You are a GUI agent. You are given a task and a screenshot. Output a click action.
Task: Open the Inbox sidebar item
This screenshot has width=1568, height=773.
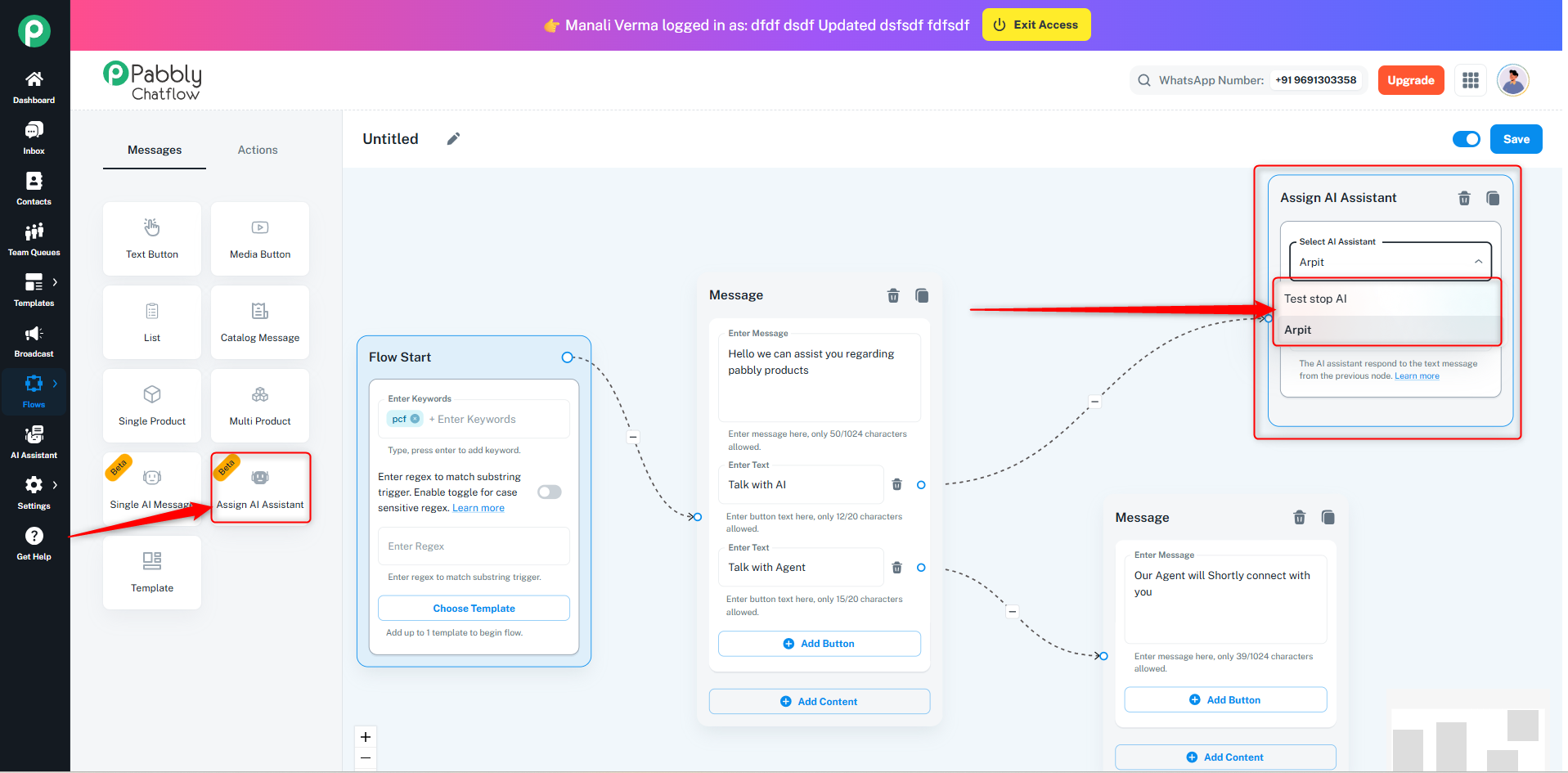(x=34, y=138)
